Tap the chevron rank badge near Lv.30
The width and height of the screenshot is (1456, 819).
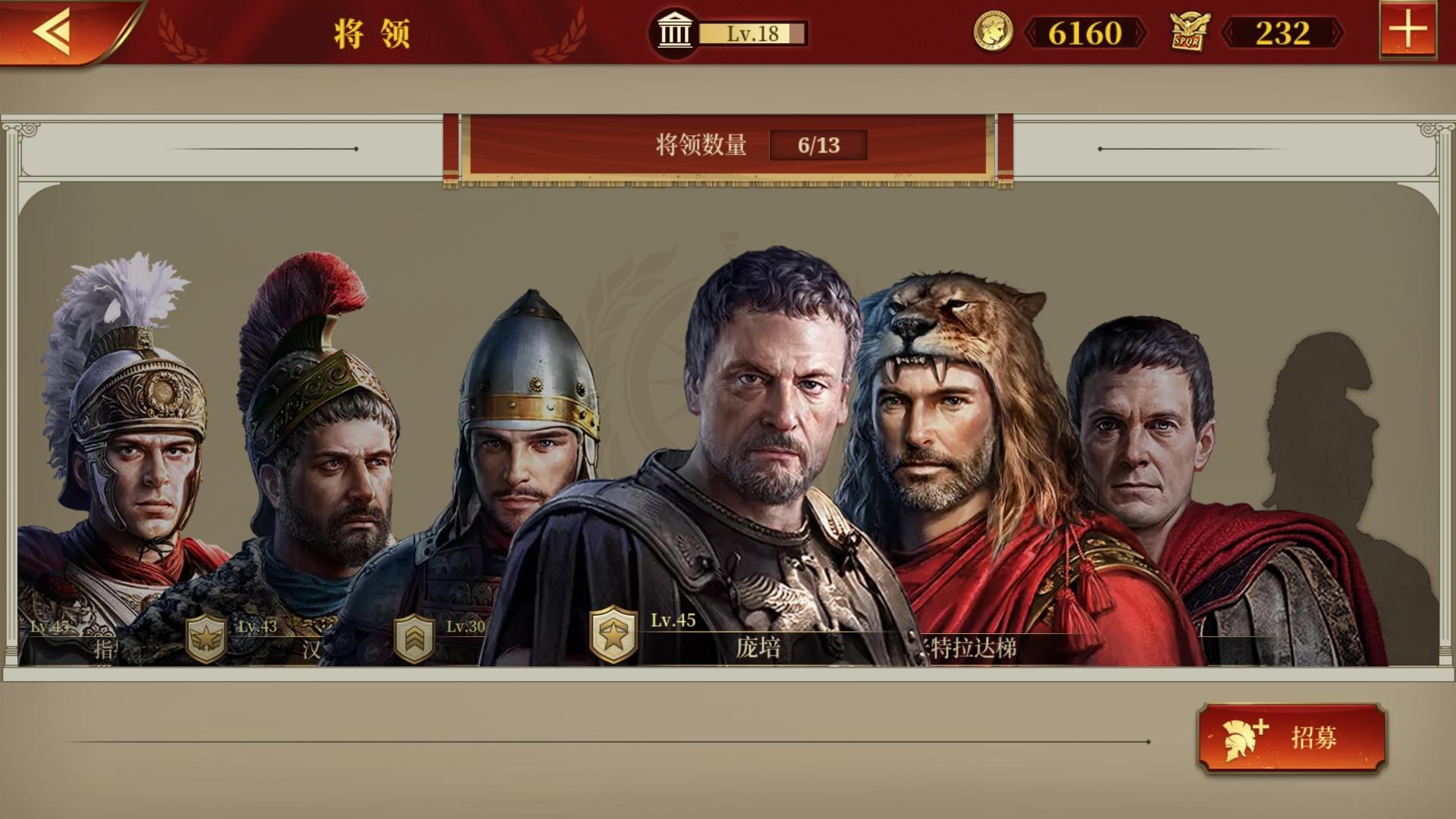coord(414,639)
